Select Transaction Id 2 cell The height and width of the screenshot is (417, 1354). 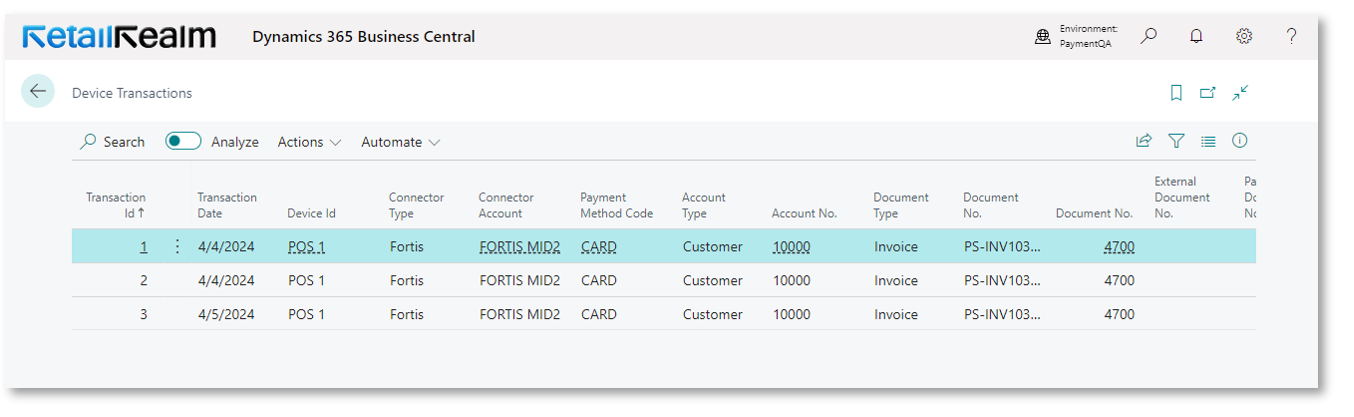click(x=144, y=280)
